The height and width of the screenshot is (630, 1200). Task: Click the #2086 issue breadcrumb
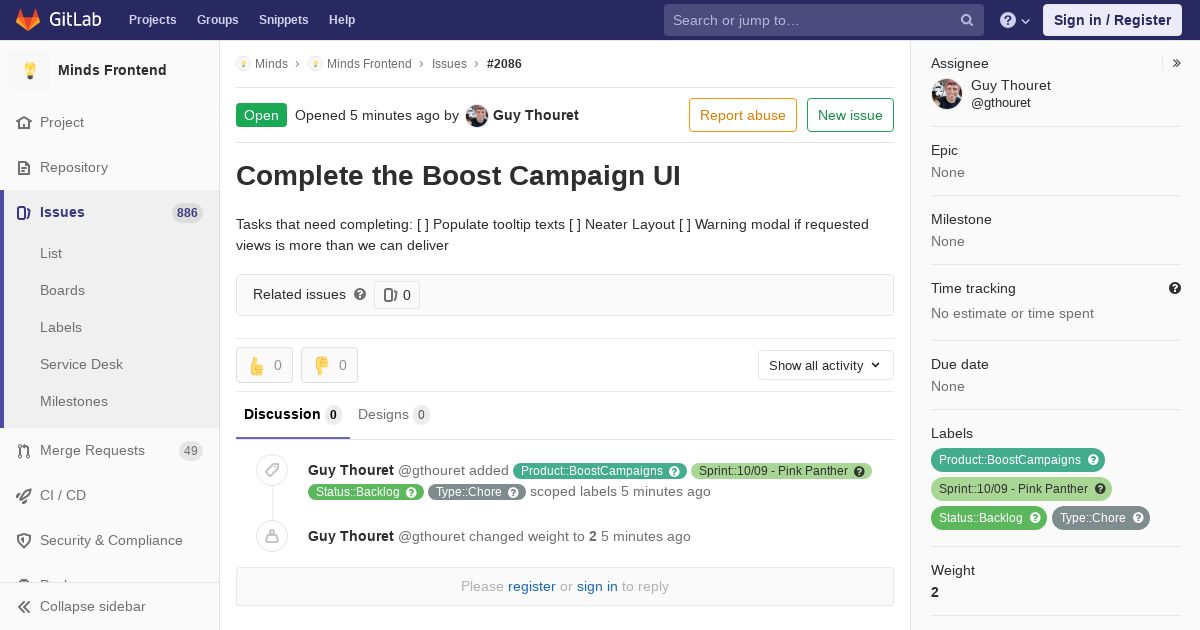coord(504,63)
